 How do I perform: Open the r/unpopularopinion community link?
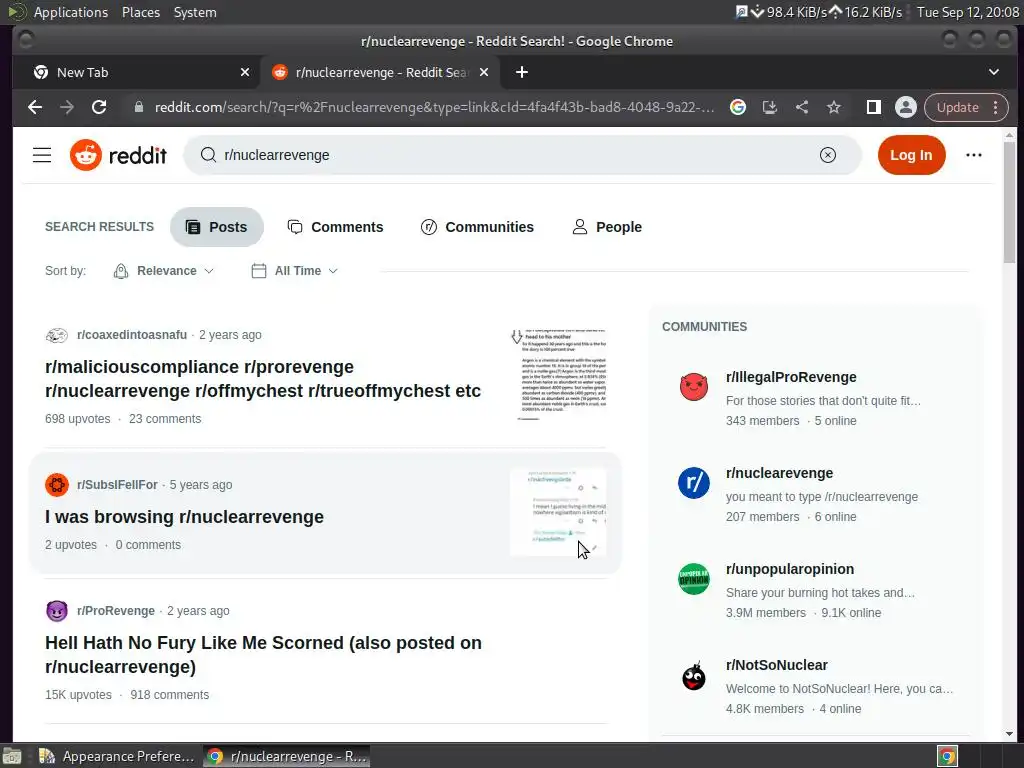tap(790, 569)
